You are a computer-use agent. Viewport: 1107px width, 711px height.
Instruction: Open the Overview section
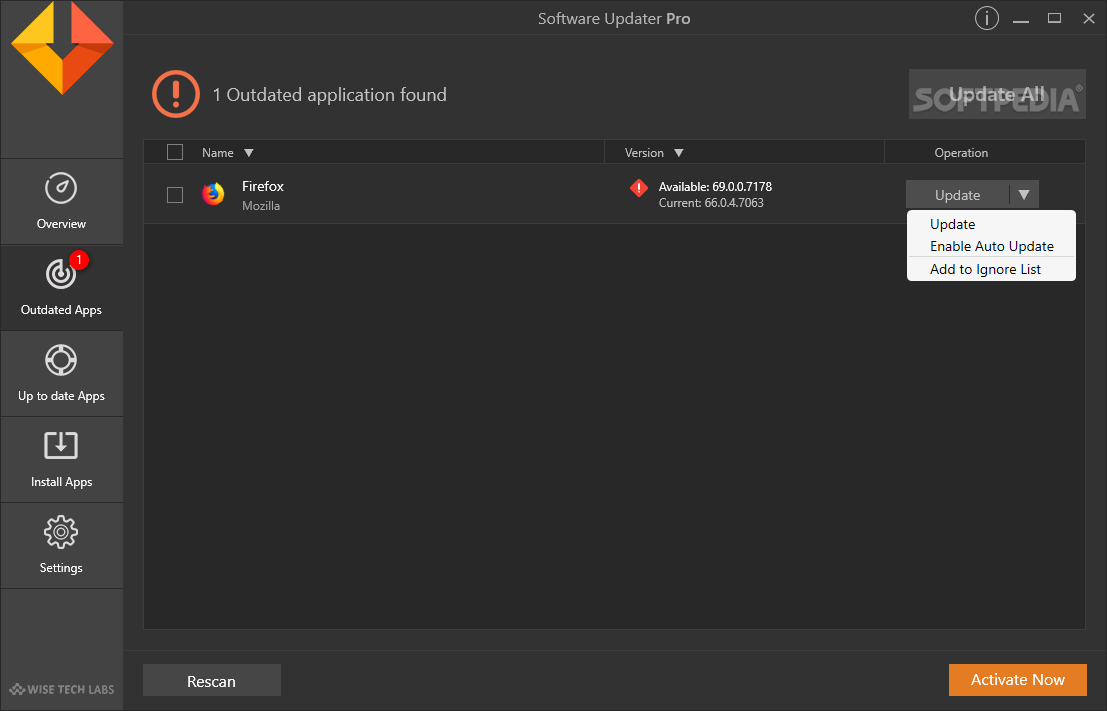(61, 202)
